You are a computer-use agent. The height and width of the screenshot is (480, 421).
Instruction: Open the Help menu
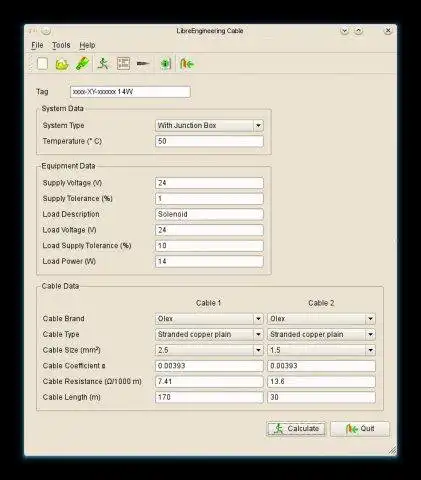click(x=87, y=45)
